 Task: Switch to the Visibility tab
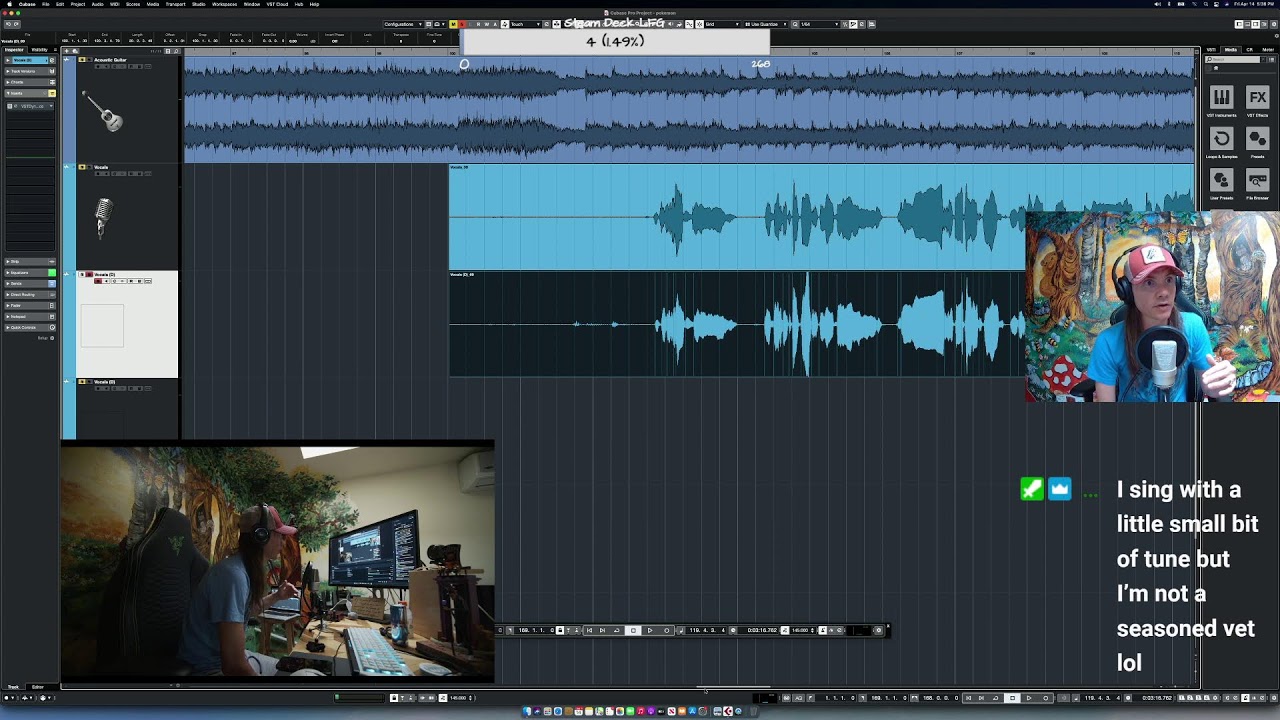[x=40, y=49]
